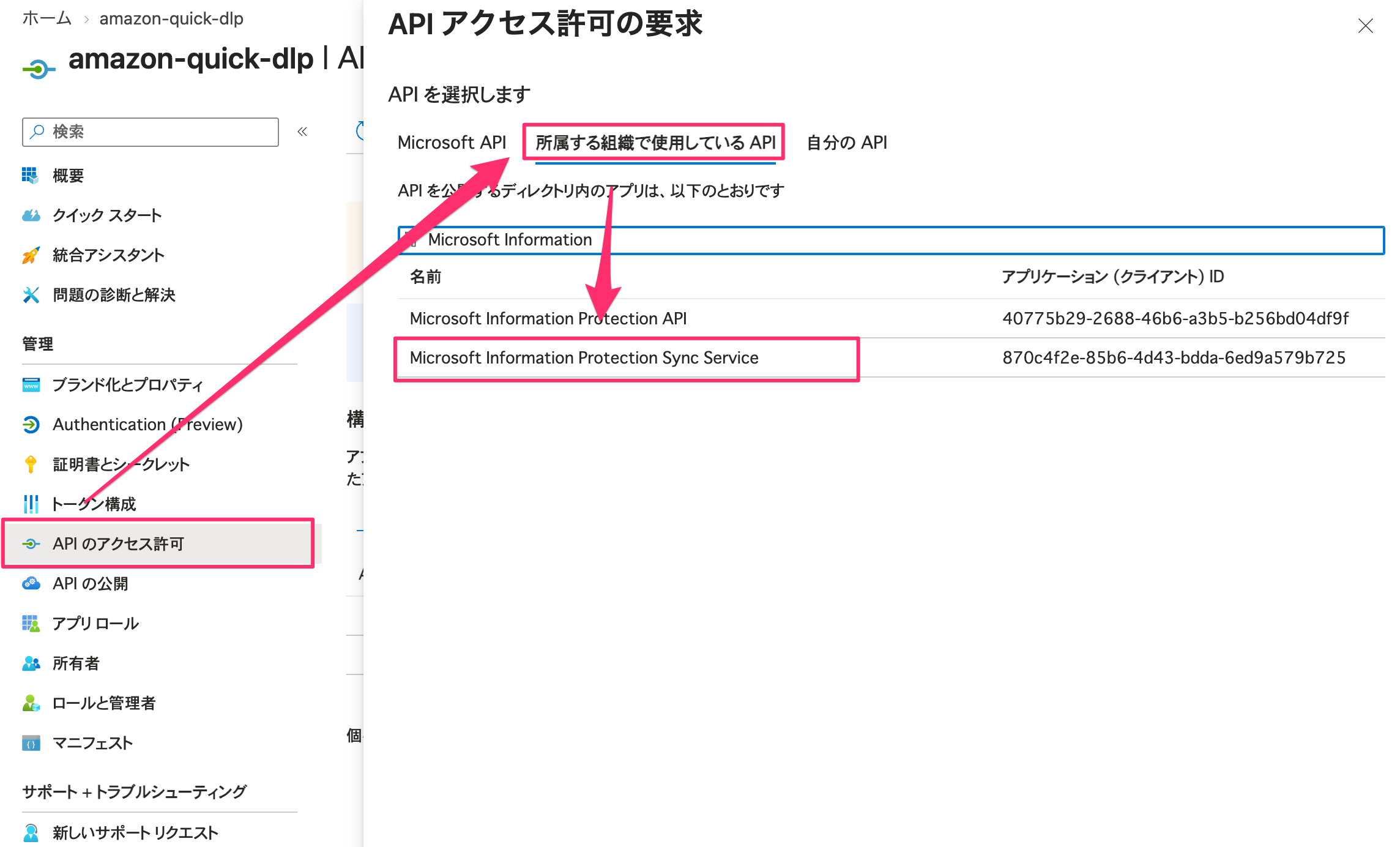Viewport: 1400px width, 847px height.
Task: Click the 統合アシスタント rocket icon
Action: tap(31, 255)
